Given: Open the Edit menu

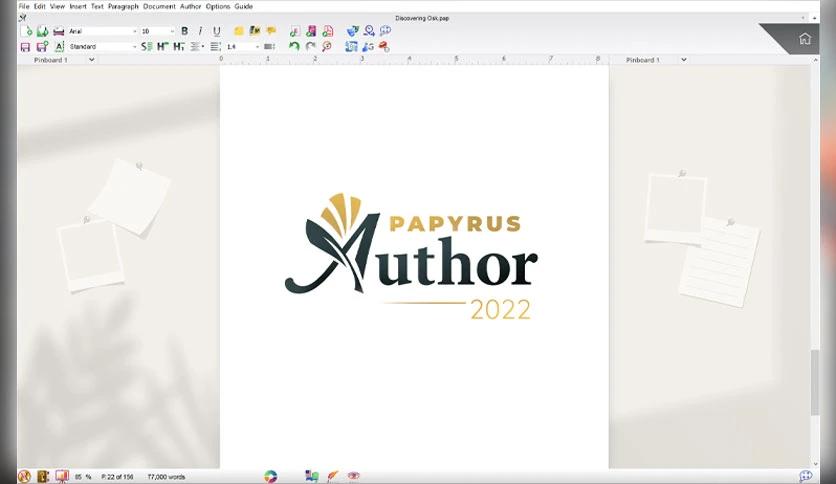Looking at the screenshot, I should (40, 6).
